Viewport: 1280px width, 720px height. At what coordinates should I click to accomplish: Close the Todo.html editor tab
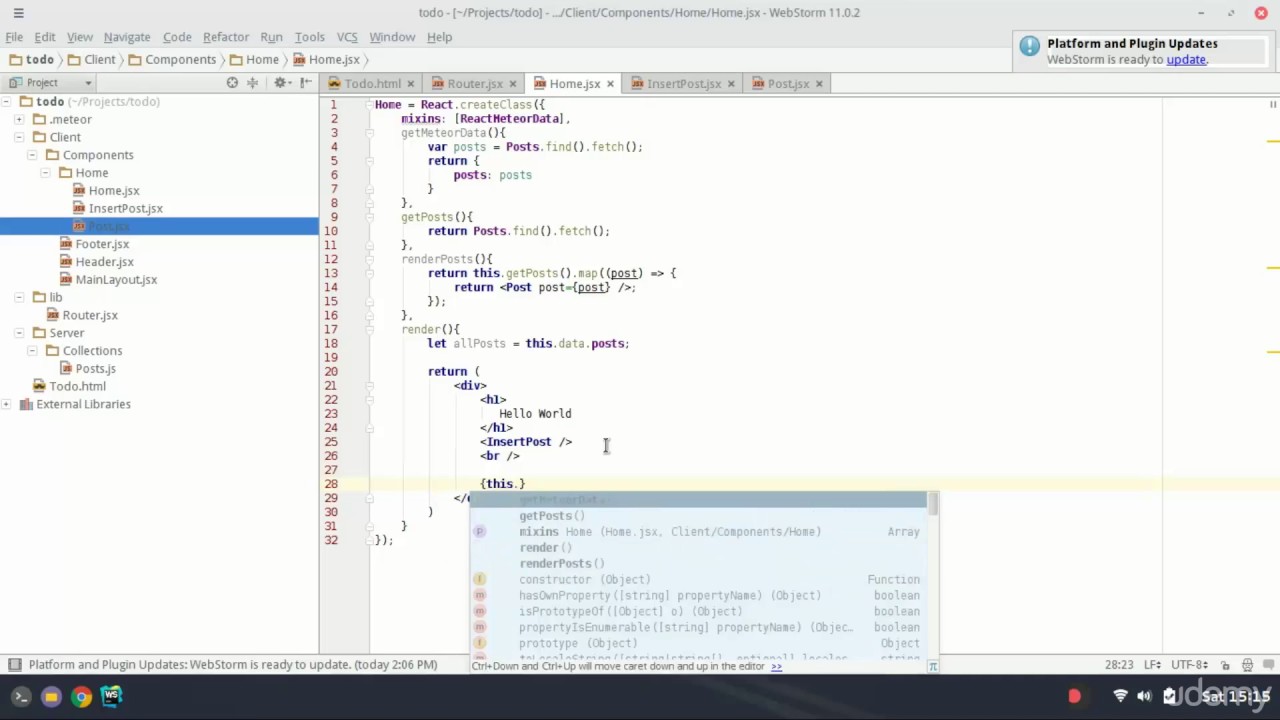point(412,84)
